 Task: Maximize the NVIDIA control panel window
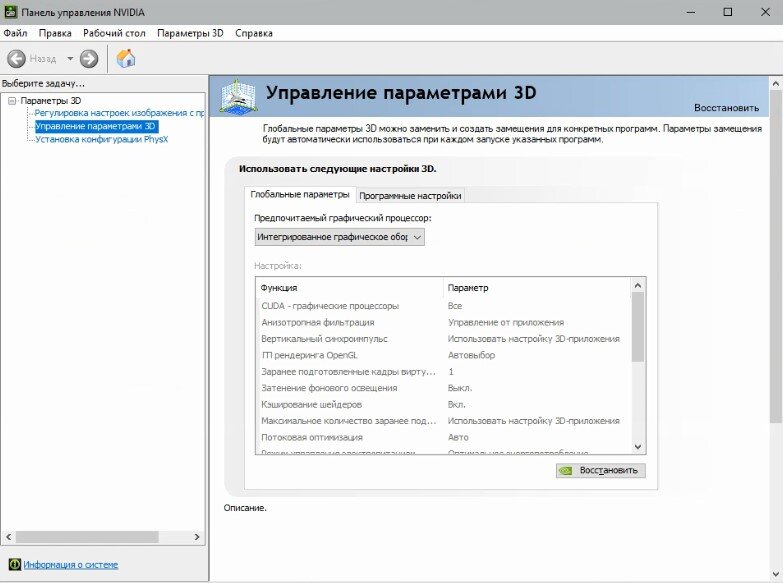point(728,12)
